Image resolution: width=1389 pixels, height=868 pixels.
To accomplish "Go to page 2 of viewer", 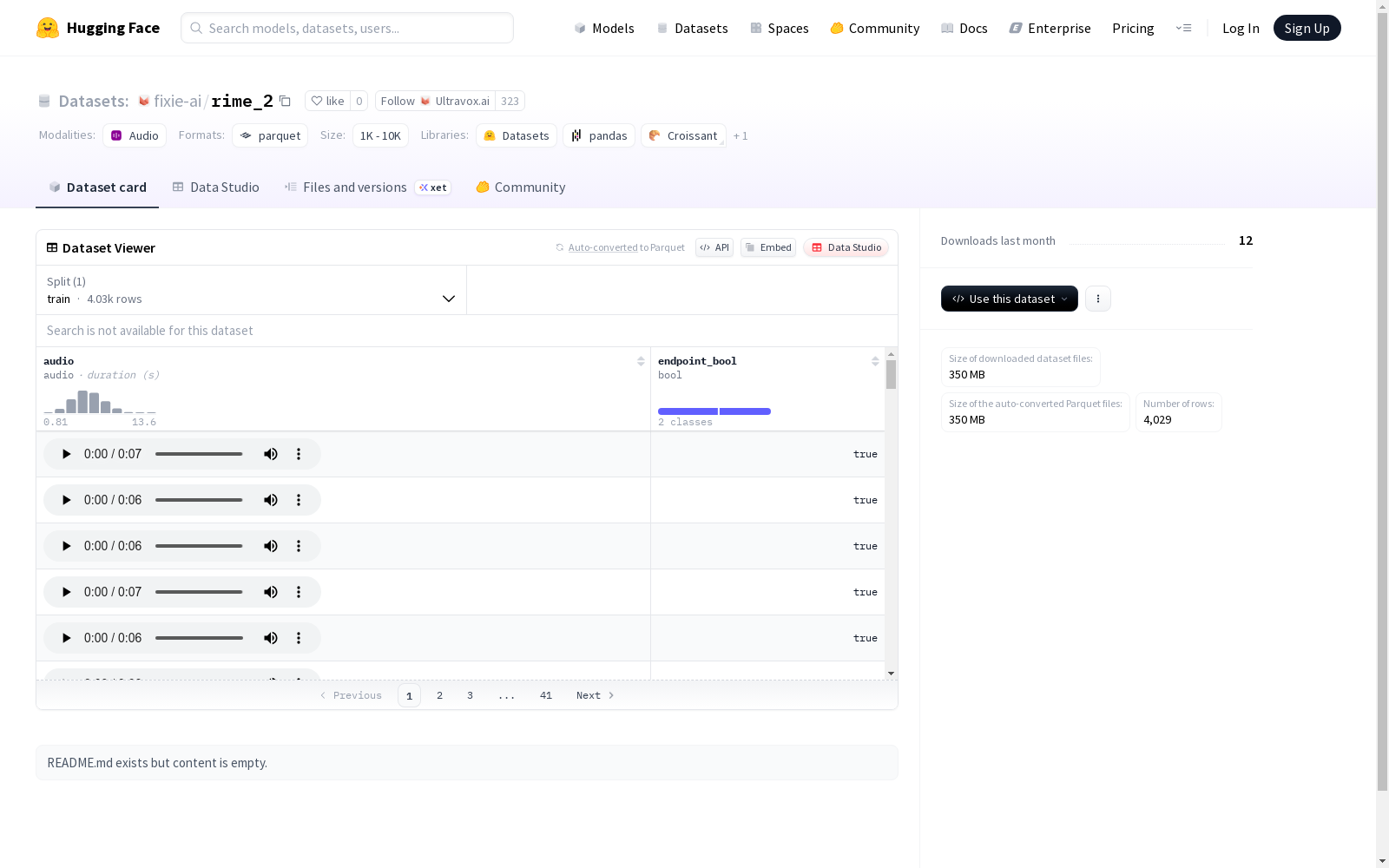I will [x=440, y=695].
